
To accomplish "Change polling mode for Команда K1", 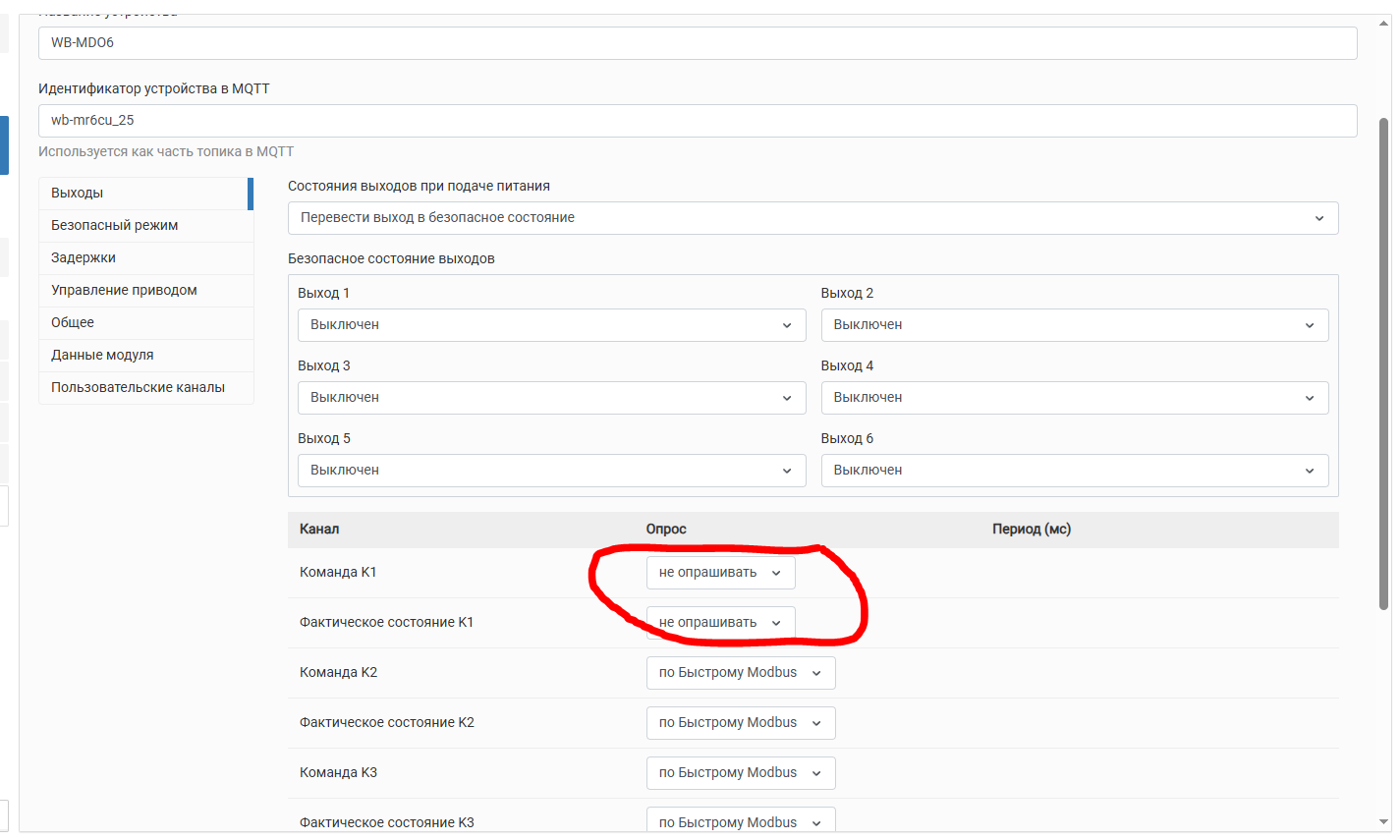I will (720, 573).
